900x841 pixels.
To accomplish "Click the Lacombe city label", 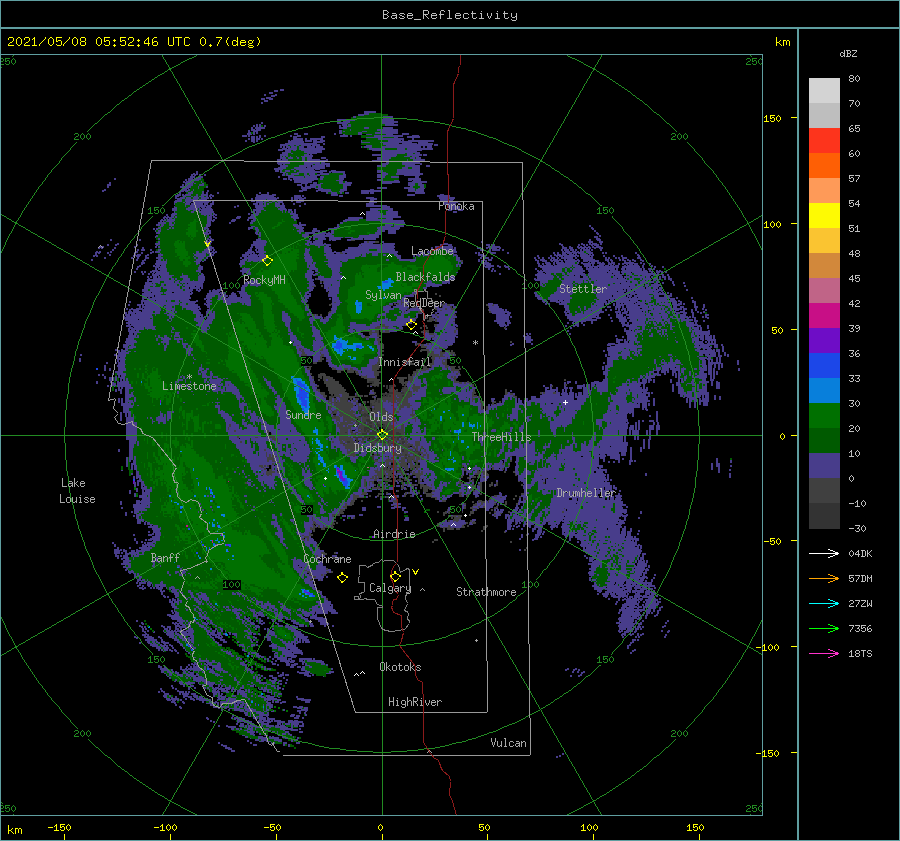I will tap(432, 251).
